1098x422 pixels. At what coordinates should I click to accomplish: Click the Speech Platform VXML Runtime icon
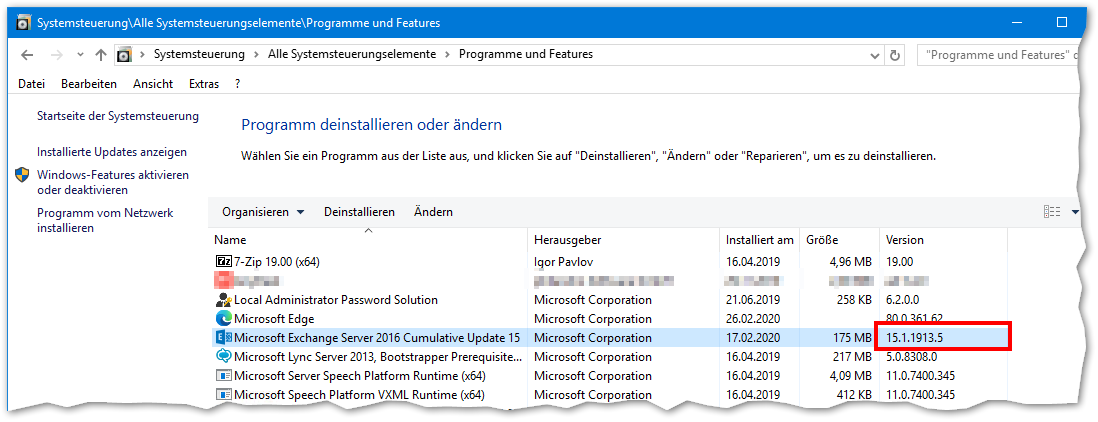pyautogui.click(x=223, y=395)
